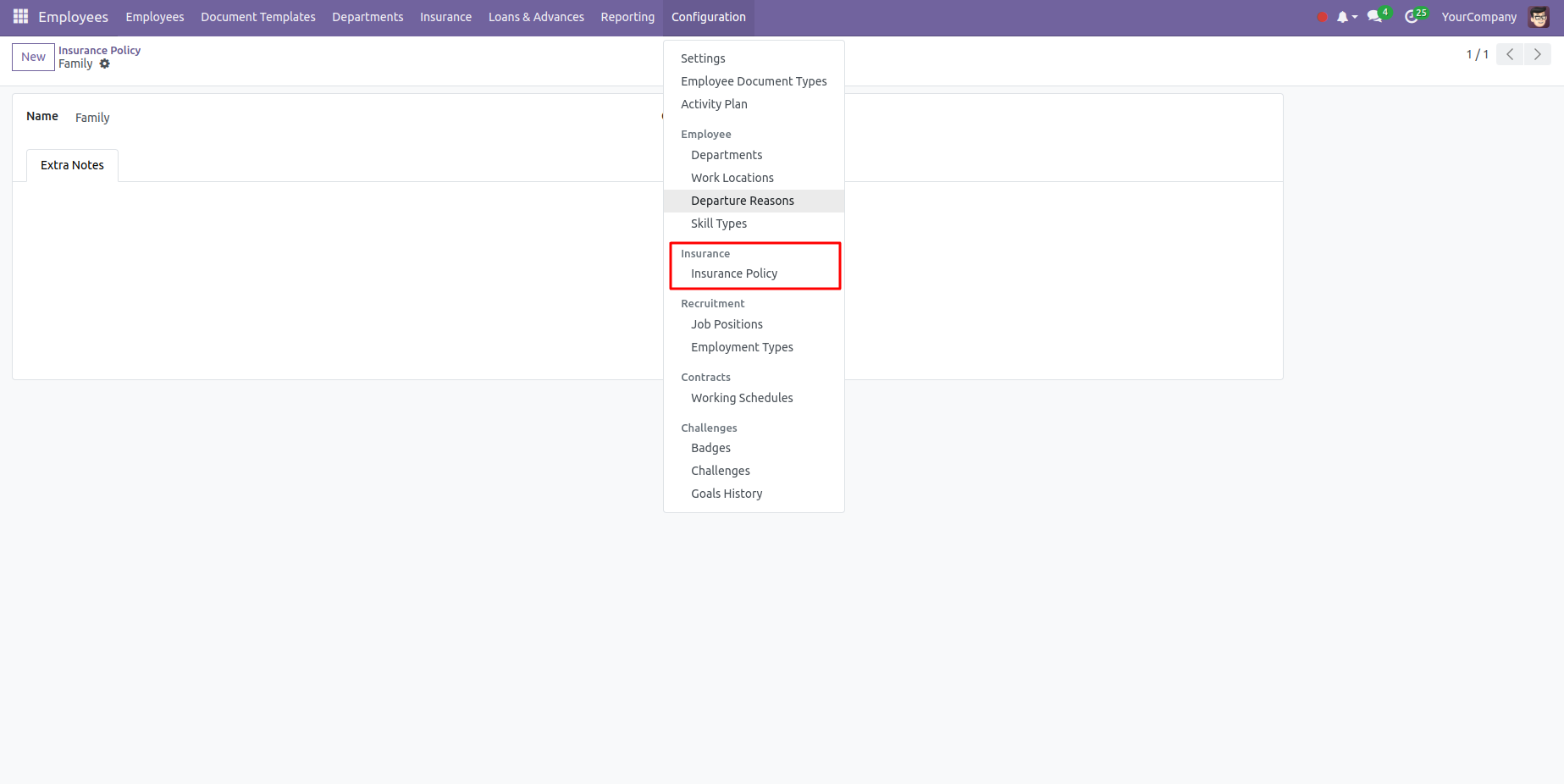
Task: Select Activity Plan entry
Action: [754, 104]
